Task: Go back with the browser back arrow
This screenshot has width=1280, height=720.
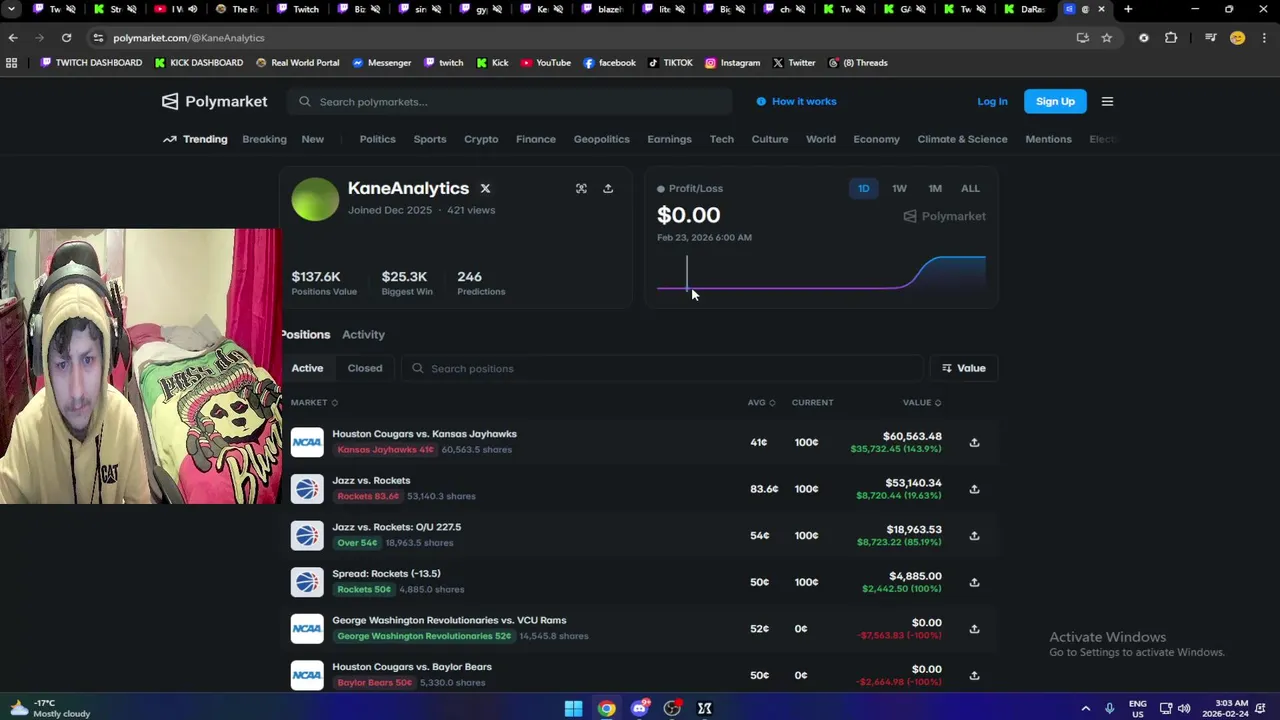Action: (13, 38)
